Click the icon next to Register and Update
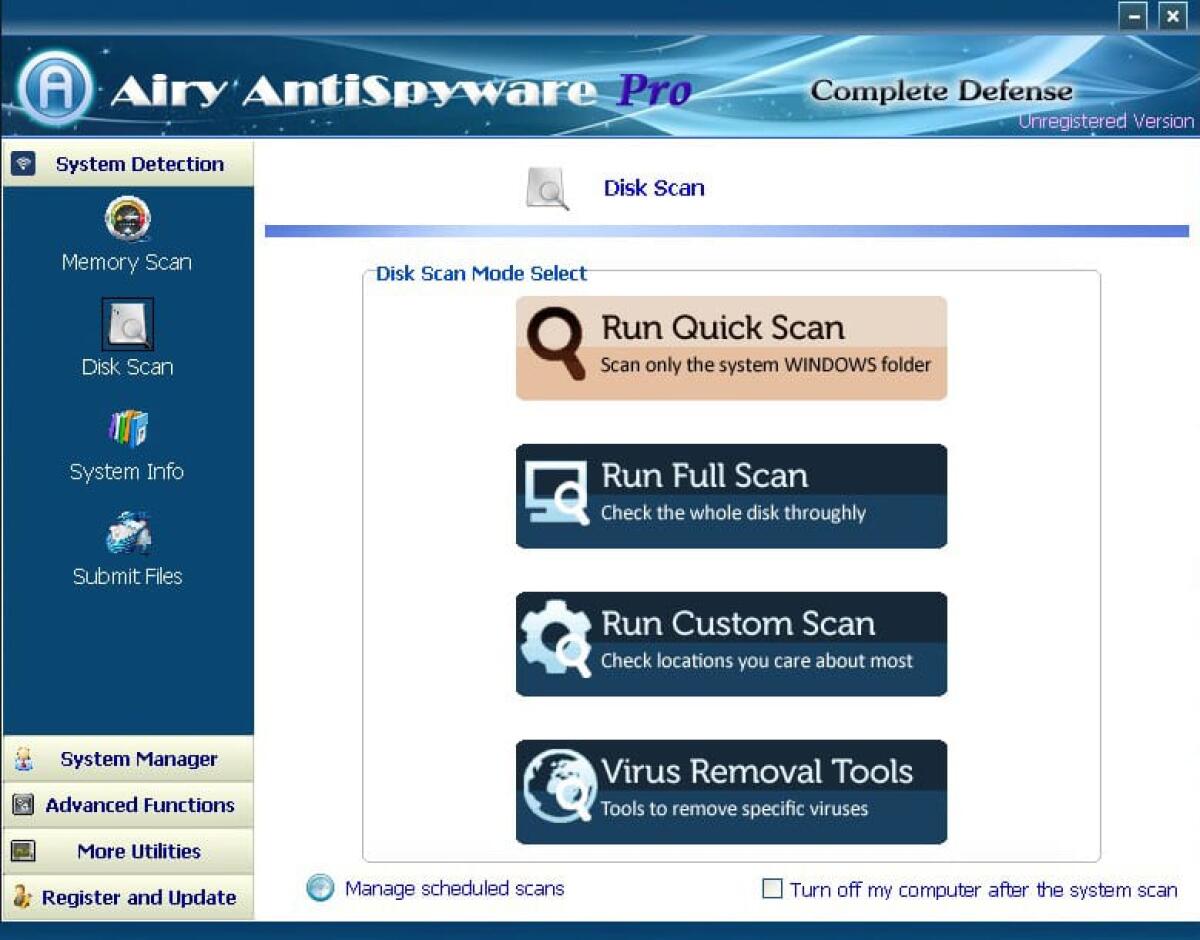Screen dimensions: 1200x940 click(x=22, y=897)
